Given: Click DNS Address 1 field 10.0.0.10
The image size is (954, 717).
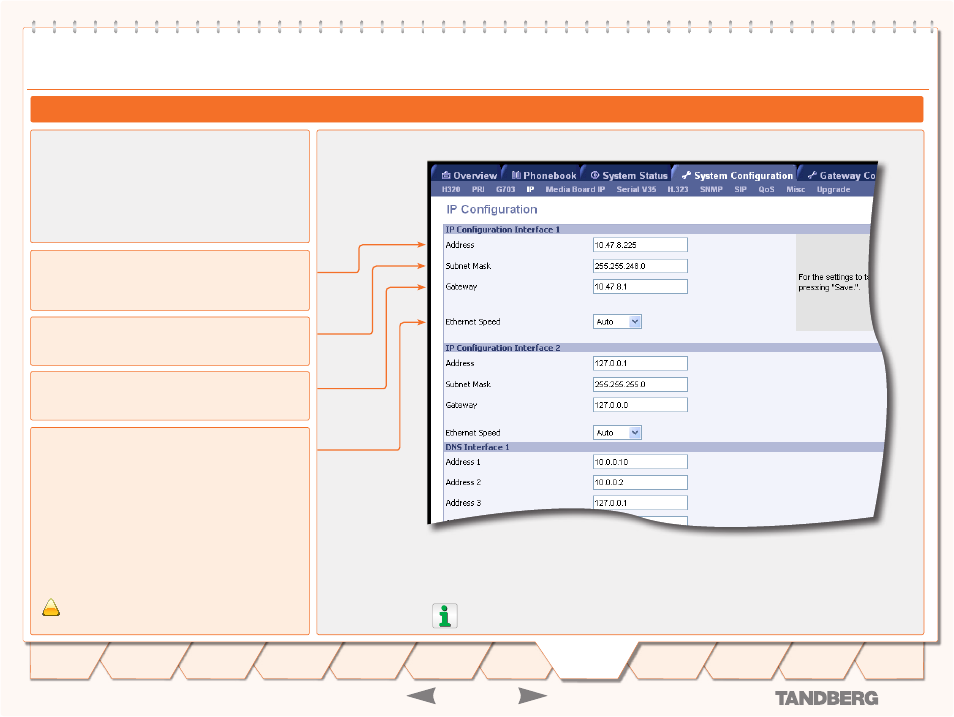Looking at the screenshot, I should (x=640, y=462).
